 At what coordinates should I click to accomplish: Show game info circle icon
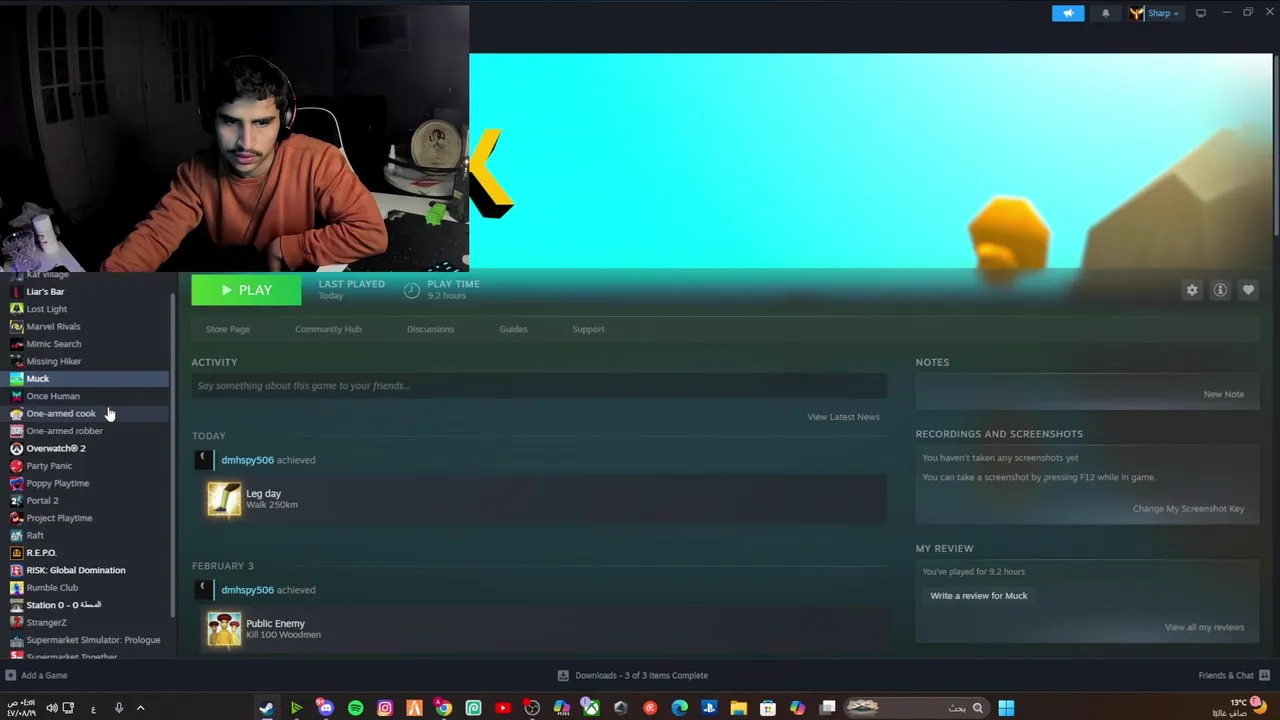(1220, 290)
